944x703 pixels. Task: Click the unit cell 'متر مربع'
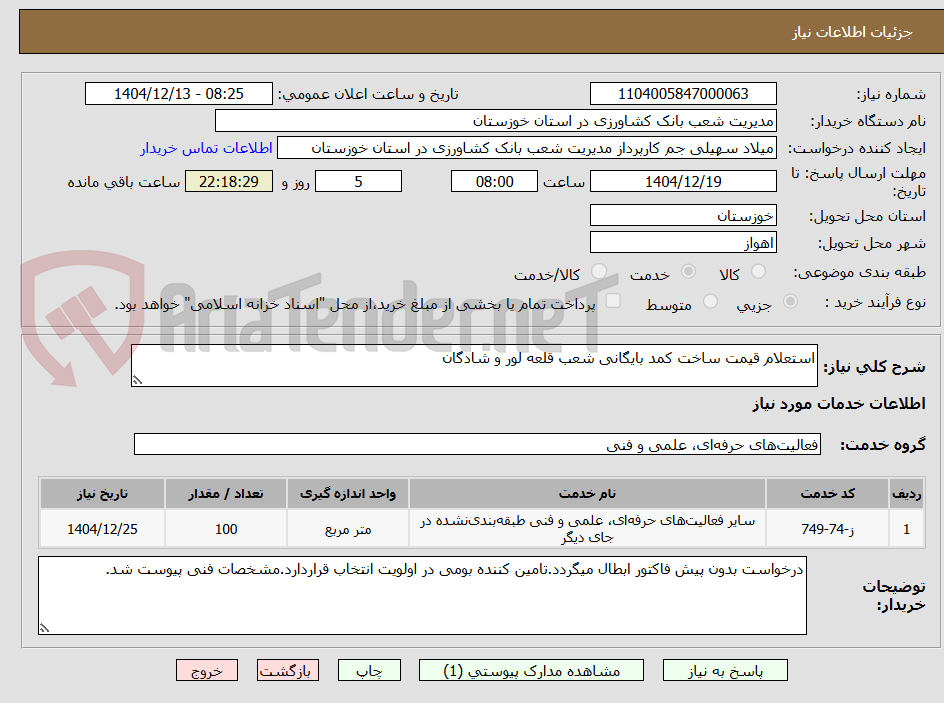[348, 529]
